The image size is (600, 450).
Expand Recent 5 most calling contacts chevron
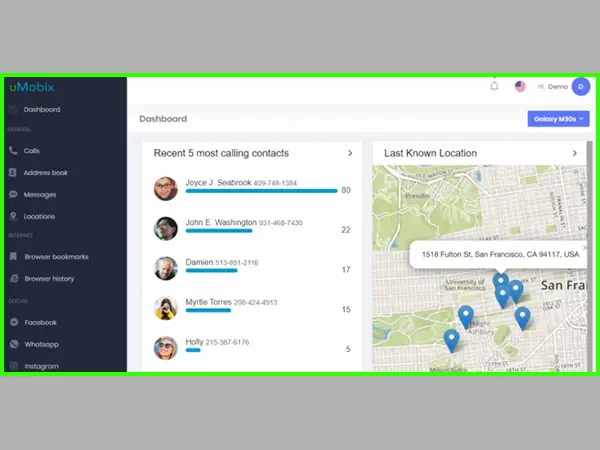tap(350, 153)
